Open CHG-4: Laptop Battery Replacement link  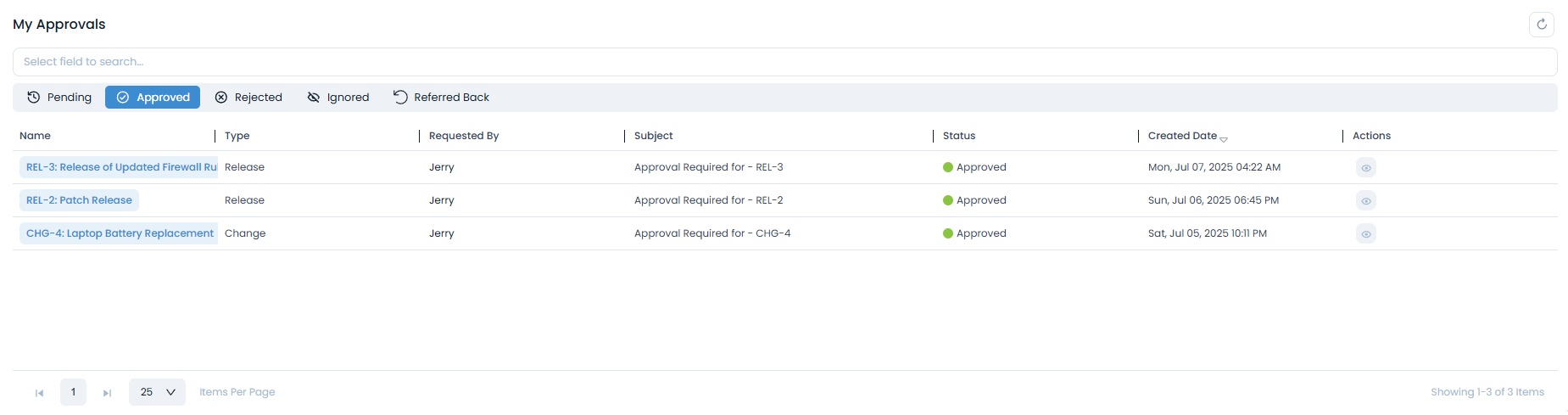[x=120, y=233]
